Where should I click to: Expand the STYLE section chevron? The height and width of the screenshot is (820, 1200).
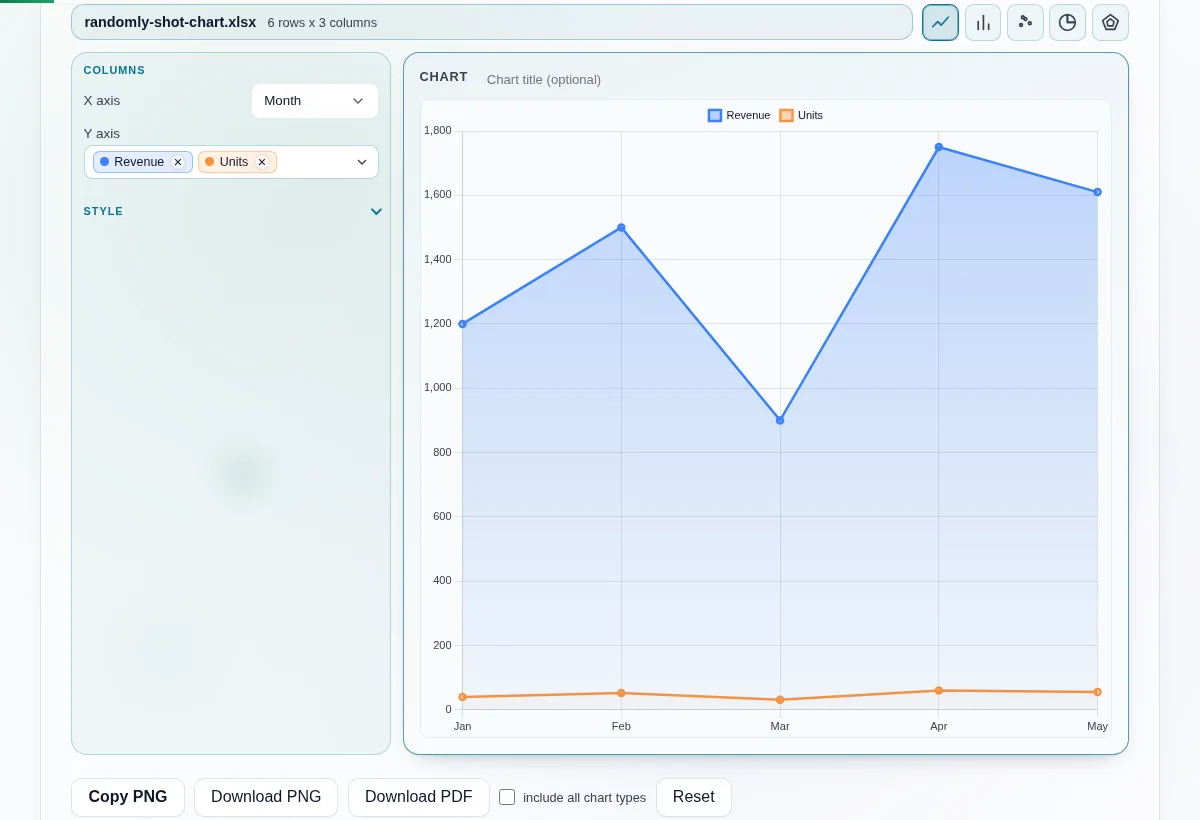click(x=376, y=211)
